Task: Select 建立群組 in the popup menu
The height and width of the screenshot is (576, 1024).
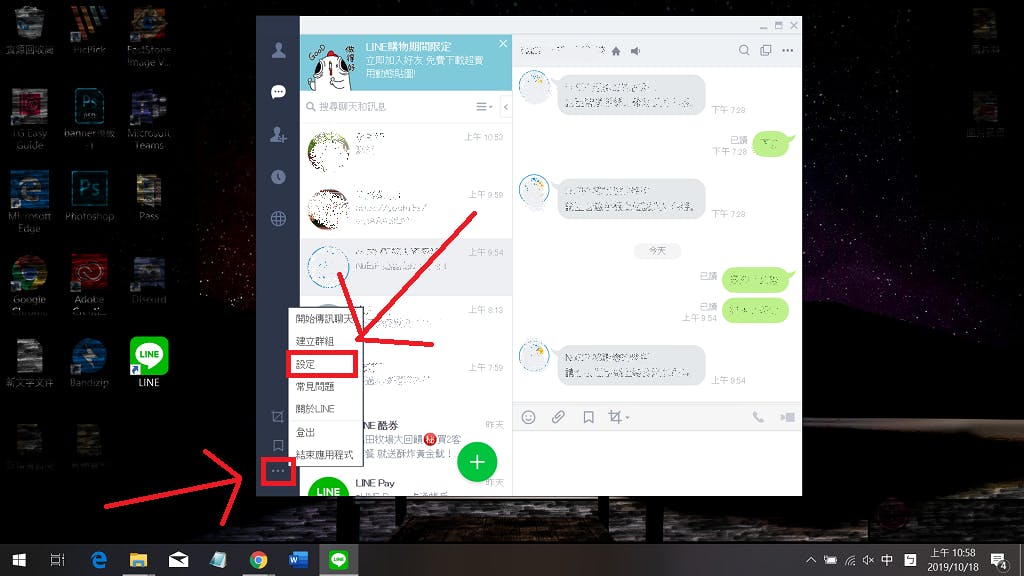Action: point(325,341)
